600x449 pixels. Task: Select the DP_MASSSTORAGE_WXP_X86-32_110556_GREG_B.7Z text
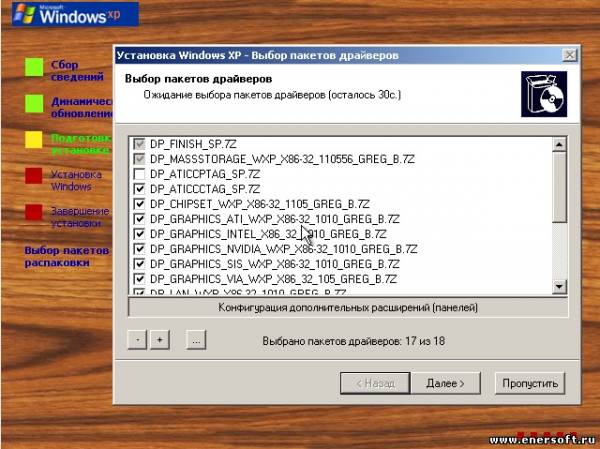tap(282, 159)
